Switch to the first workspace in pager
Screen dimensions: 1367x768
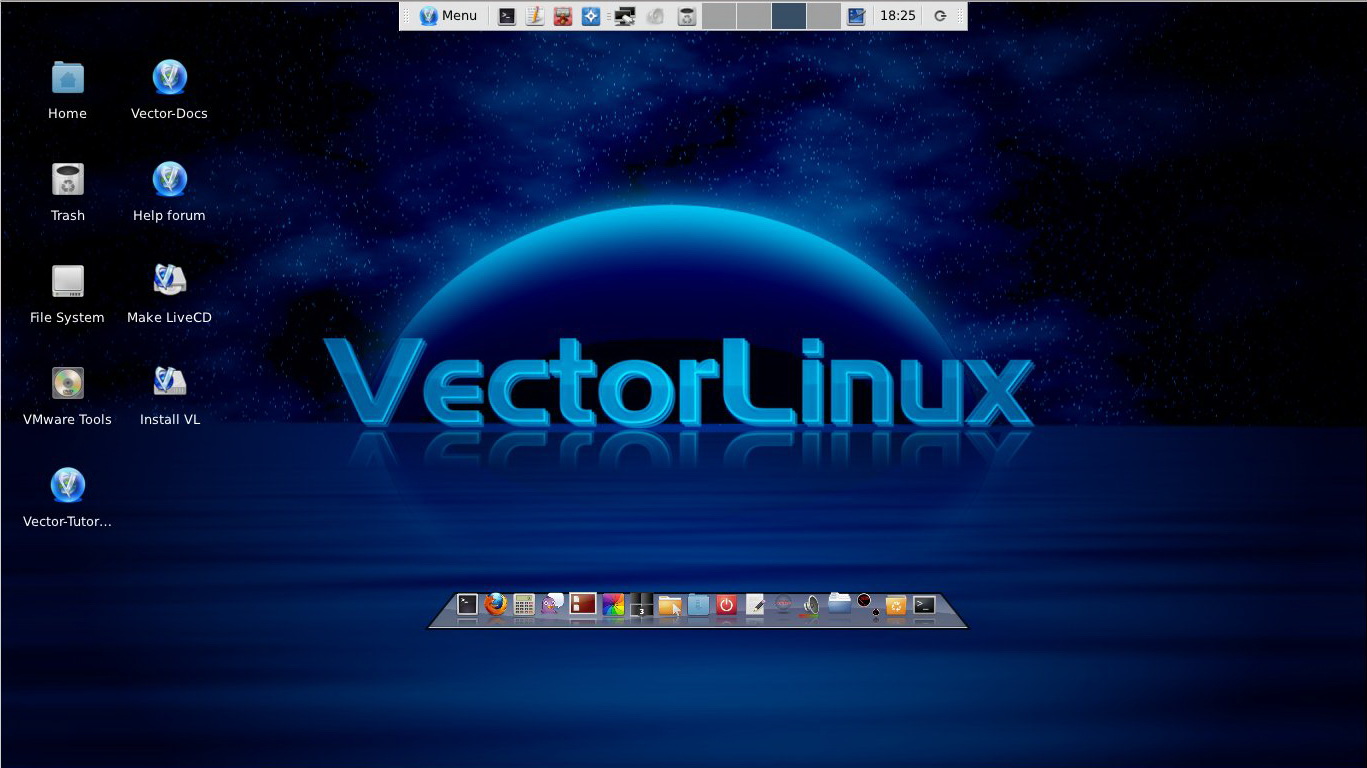(719, 16)
